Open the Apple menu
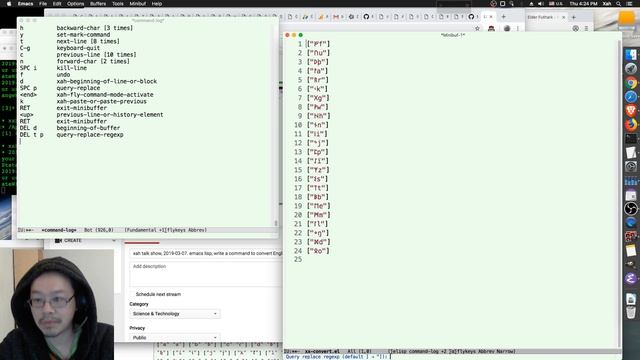Viewport: 640px width, 360px height. tap(9, 4)
